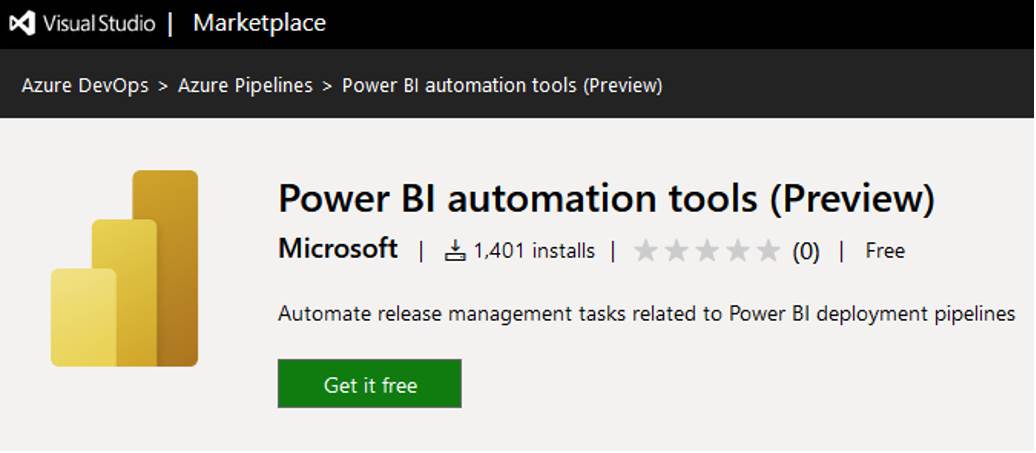Open the Visual Studio text link
This screenshot has height=453, width=1036.
99,24
